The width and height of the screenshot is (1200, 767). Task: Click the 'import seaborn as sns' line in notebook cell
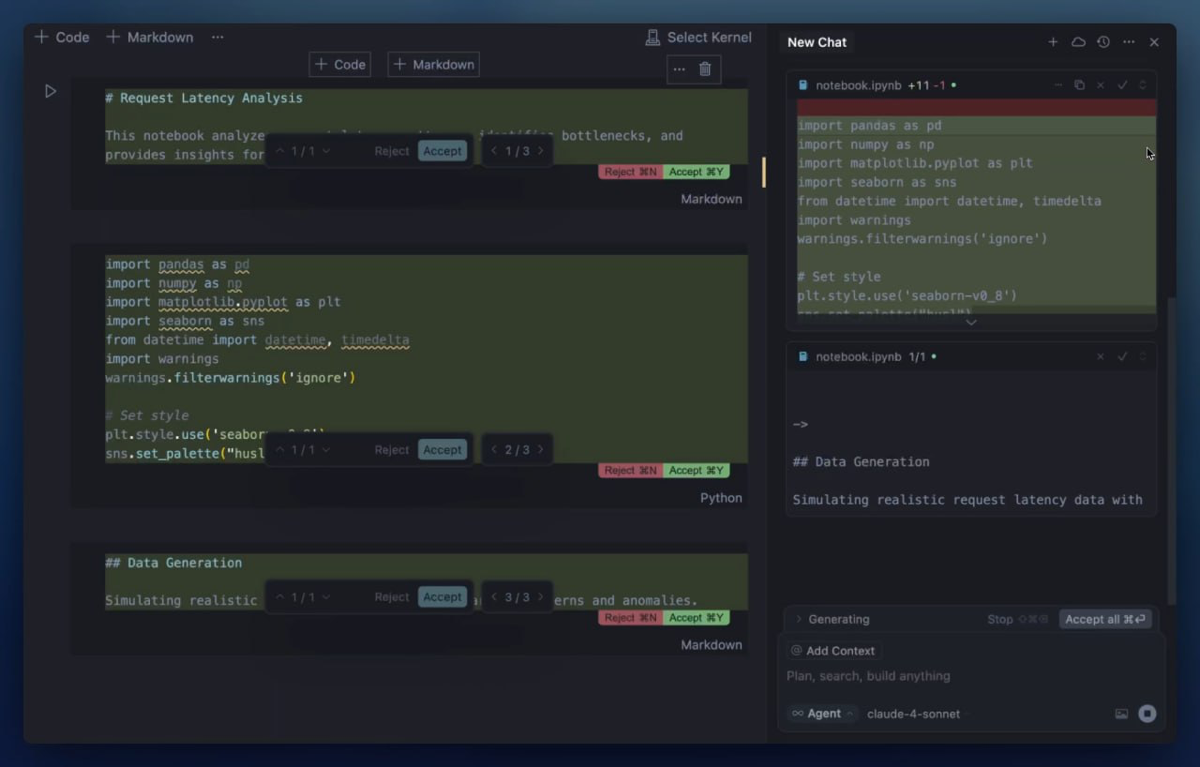[185, 321]
